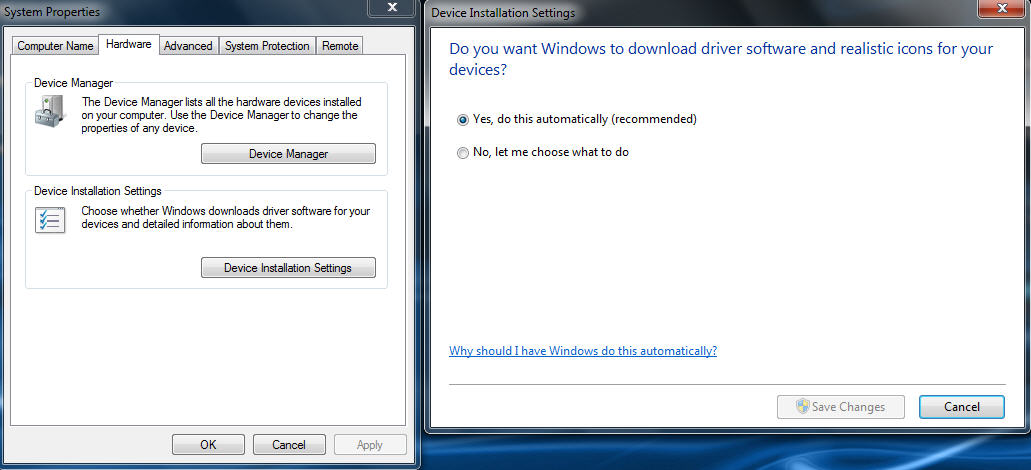The image size is (1031, 470).
Task: Close the Device Installation Settings window
Action: [1002, 8]
